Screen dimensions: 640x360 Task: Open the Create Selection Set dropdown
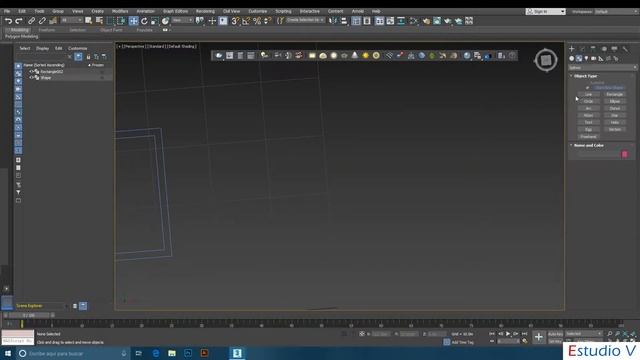(x=305, y=20)
